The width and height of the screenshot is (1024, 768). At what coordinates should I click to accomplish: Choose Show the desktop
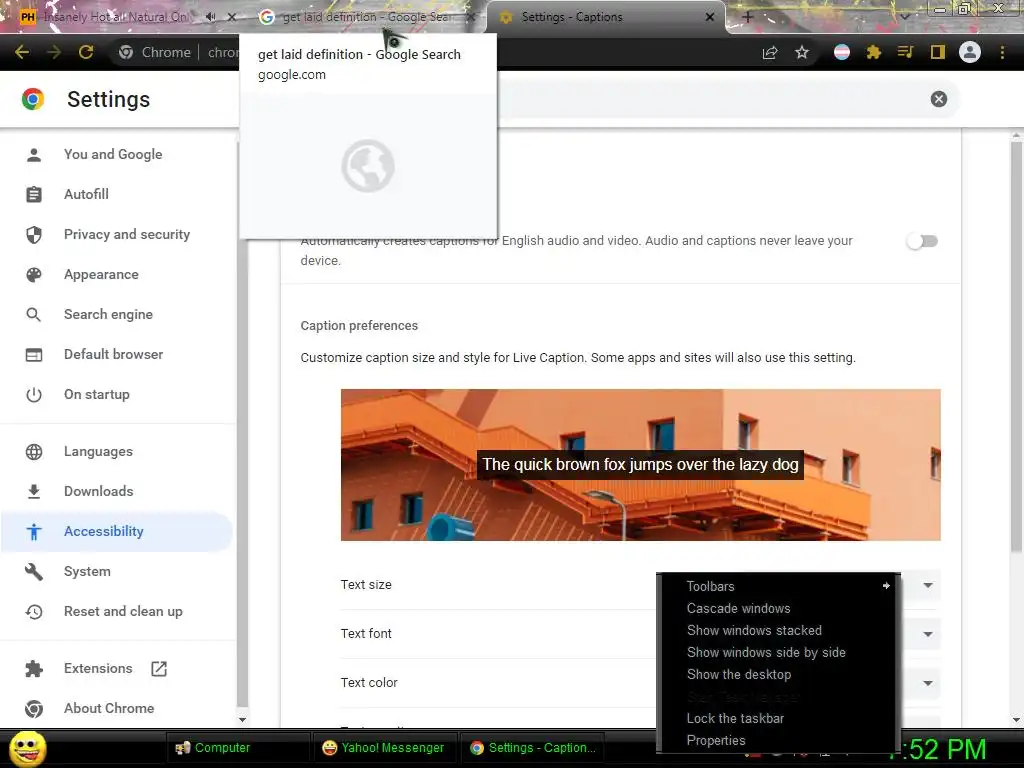pyautogui.click(x=778, y=675)
